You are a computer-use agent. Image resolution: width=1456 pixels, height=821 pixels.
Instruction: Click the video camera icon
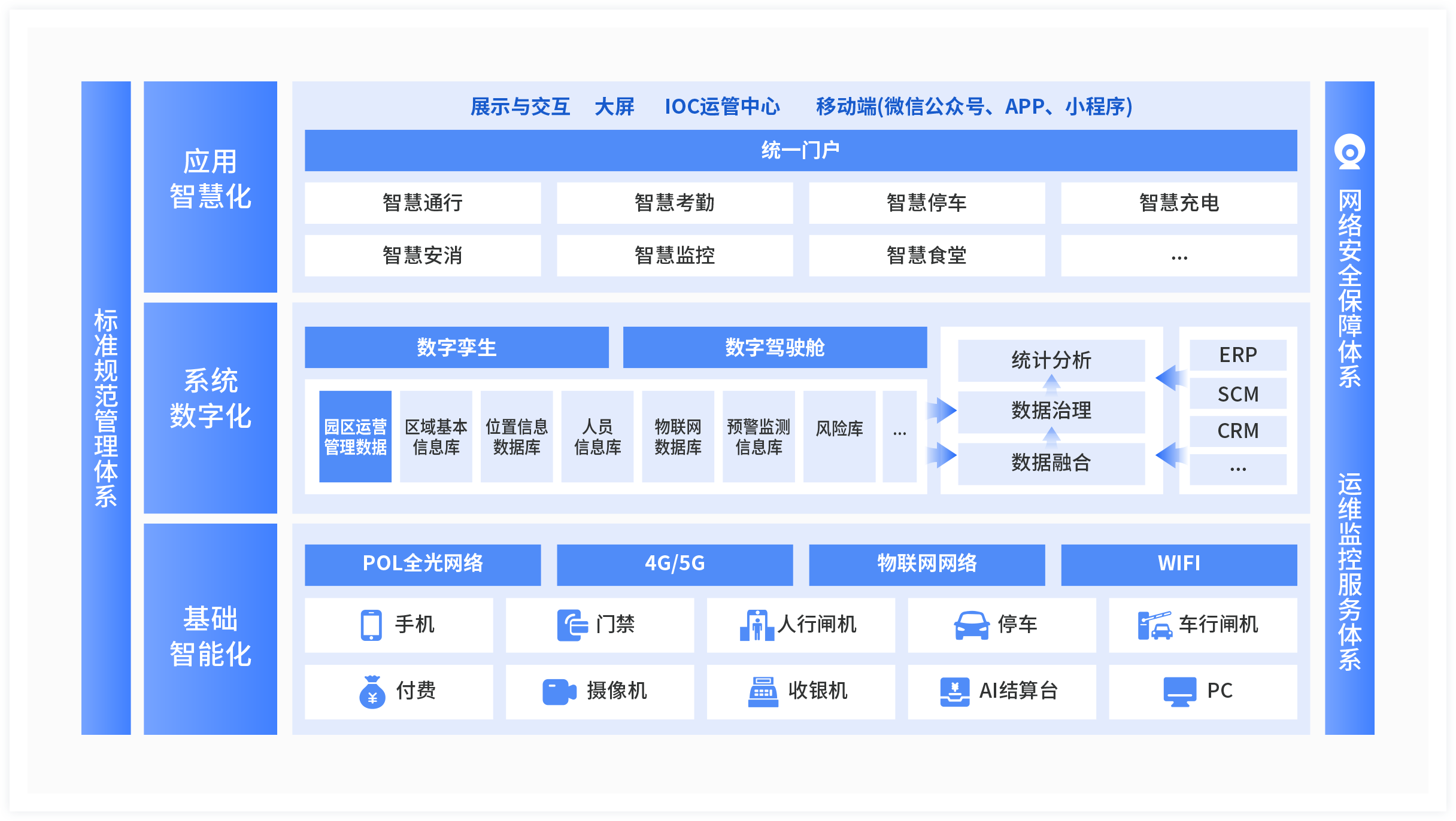[x=559, y=691]
